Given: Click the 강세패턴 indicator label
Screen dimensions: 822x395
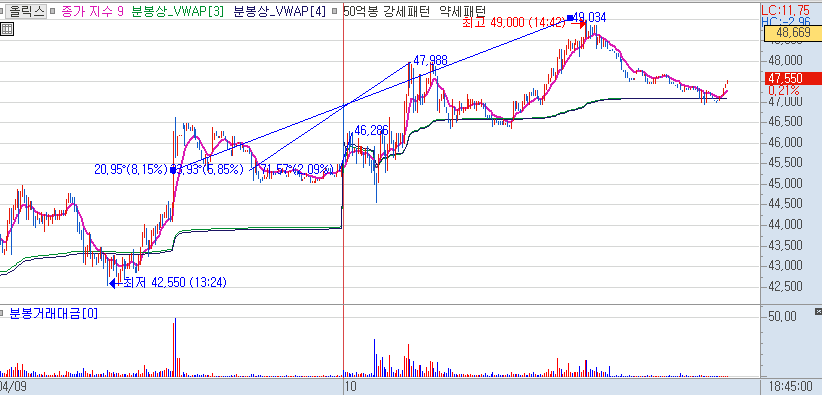Looking at the screenshot, I should click(x=408, y=12).
